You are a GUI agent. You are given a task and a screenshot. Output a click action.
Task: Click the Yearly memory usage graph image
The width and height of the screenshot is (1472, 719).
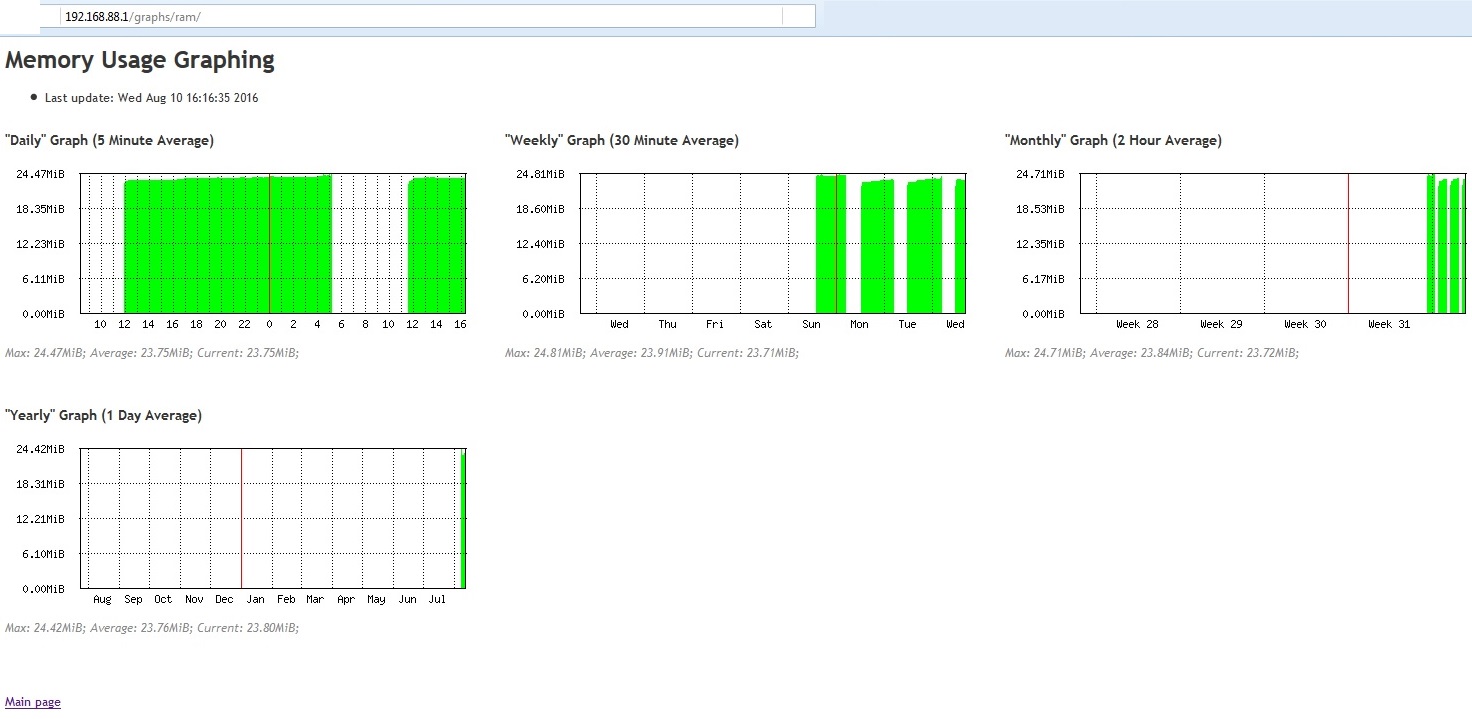click(237, 524)
